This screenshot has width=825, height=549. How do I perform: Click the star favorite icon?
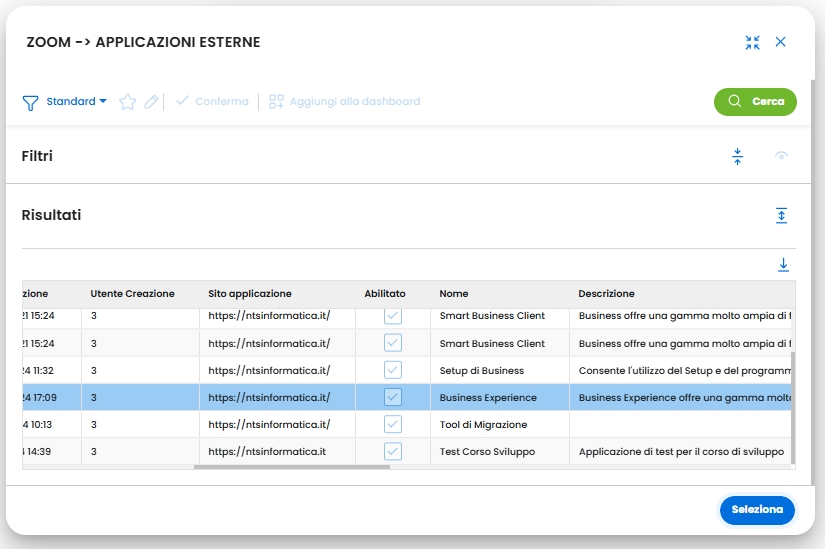127,102
